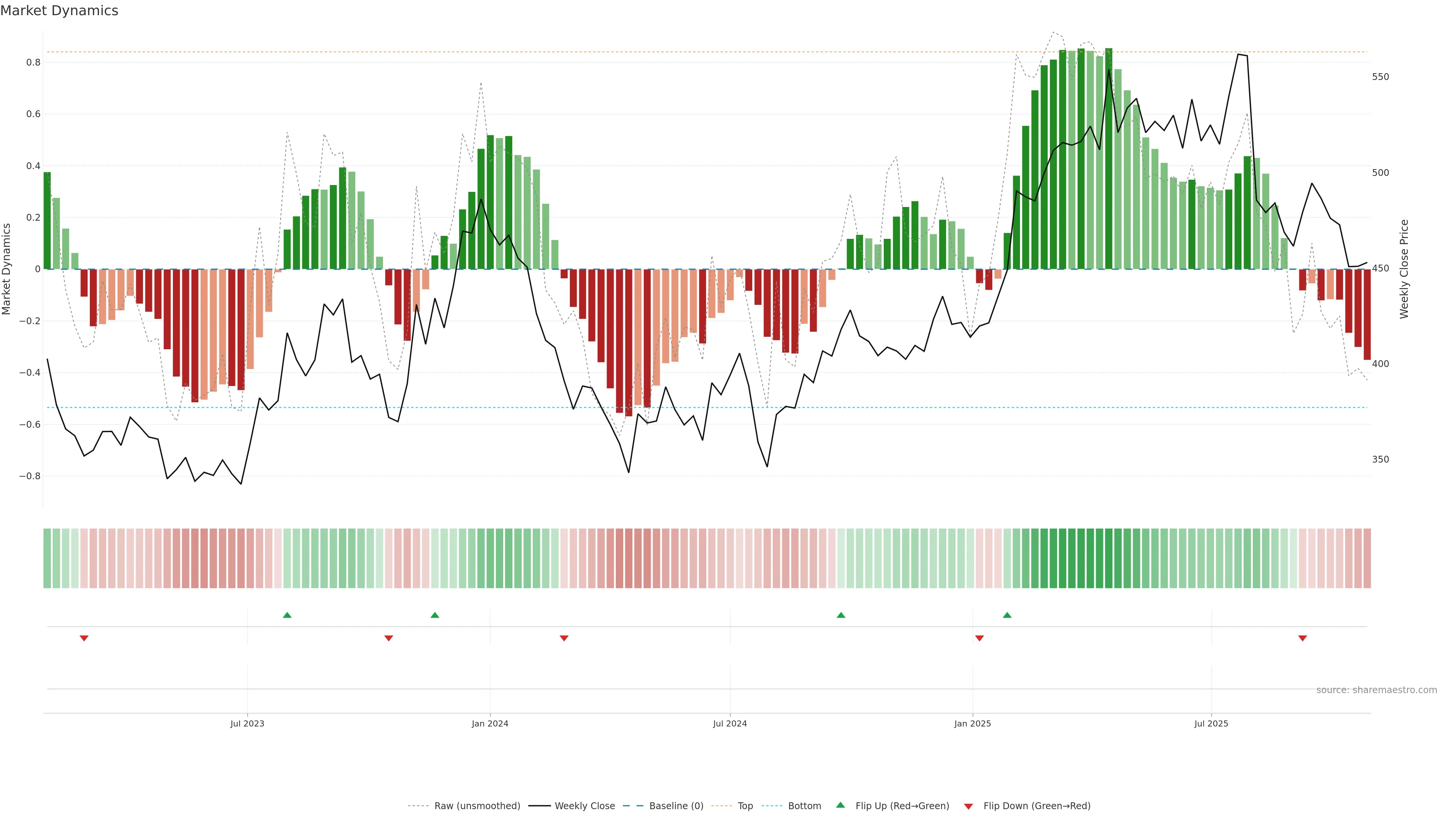Click the Jul 2025 x-axis label
Viewport: 1456px width, 819px height.
1211,724
